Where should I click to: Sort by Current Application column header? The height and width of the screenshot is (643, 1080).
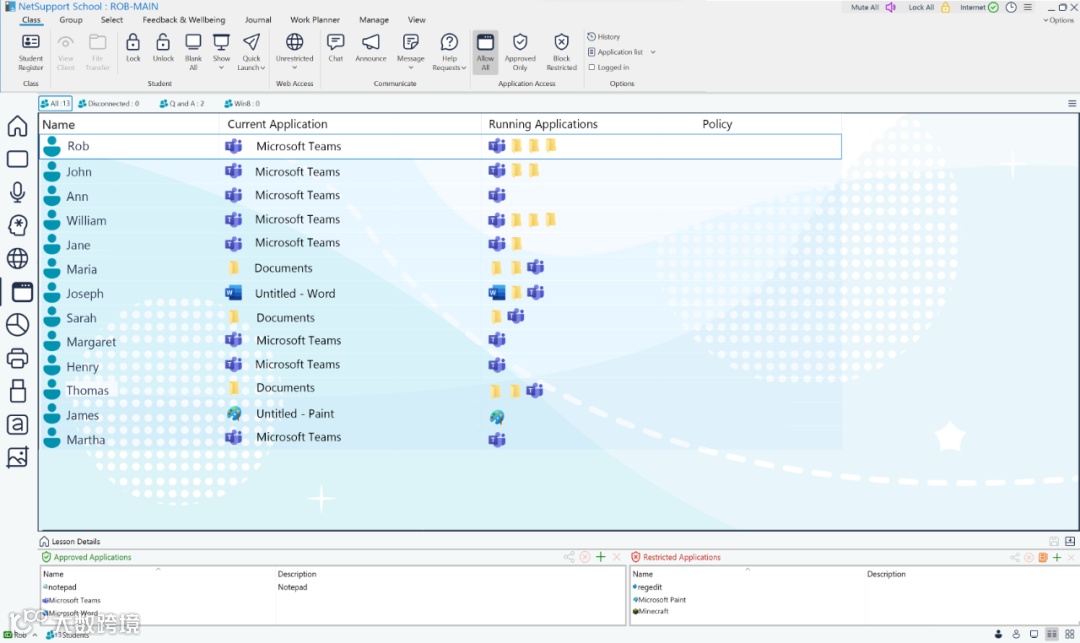[277, 124]
